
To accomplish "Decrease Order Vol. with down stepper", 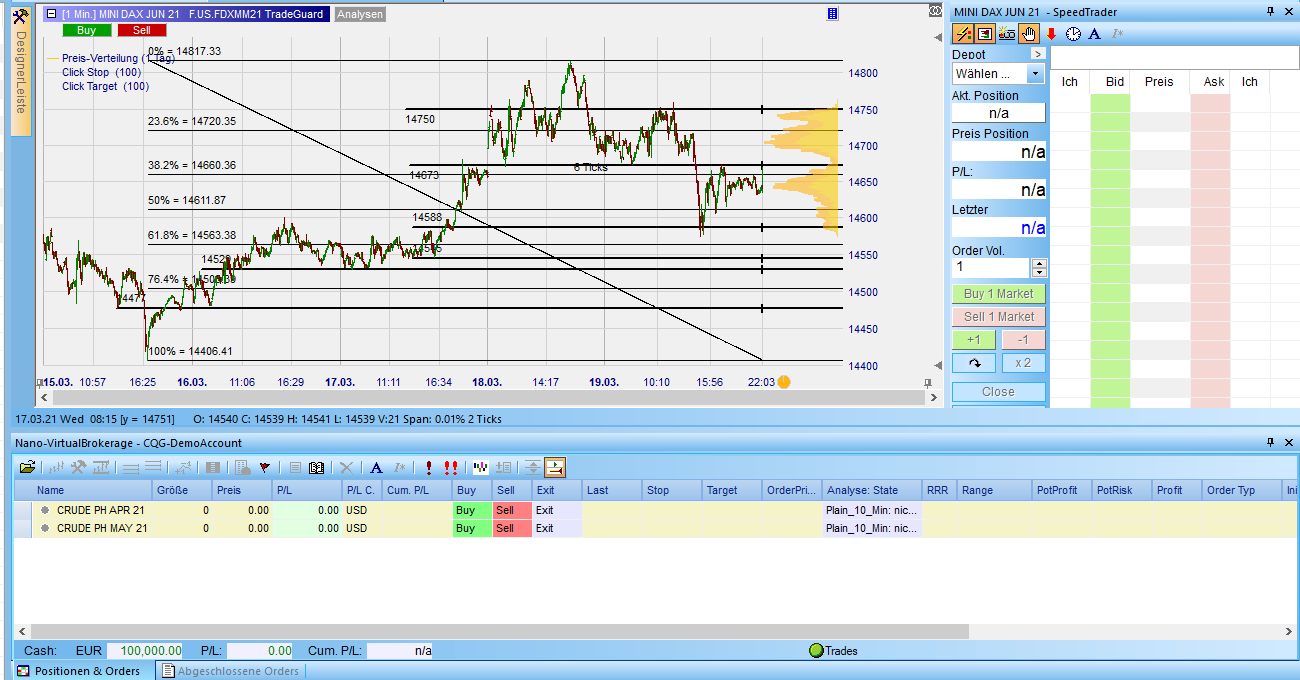I will 1039,273.
